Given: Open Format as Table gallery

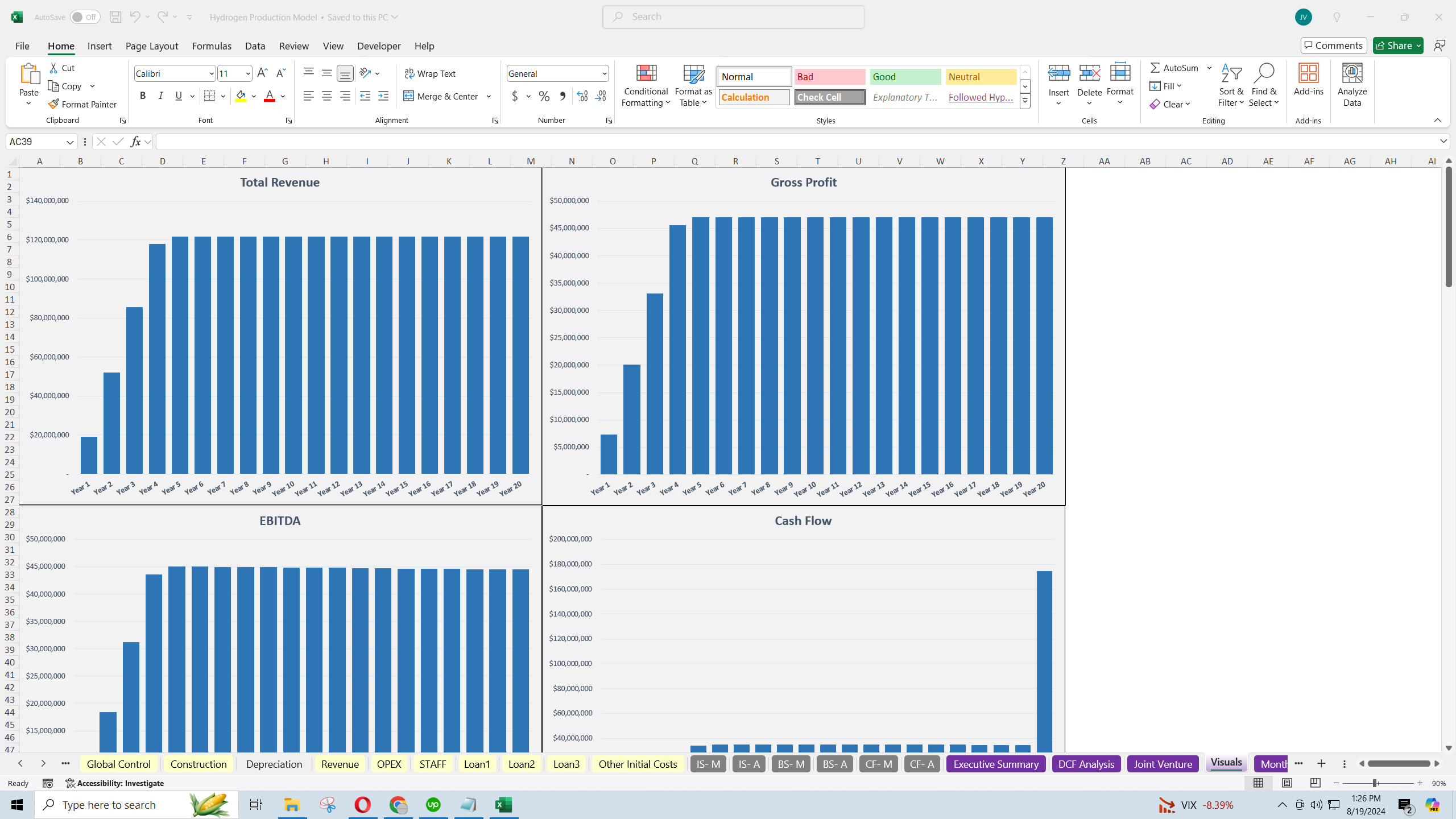Looking at the screenshot, I should pos(693,85).
